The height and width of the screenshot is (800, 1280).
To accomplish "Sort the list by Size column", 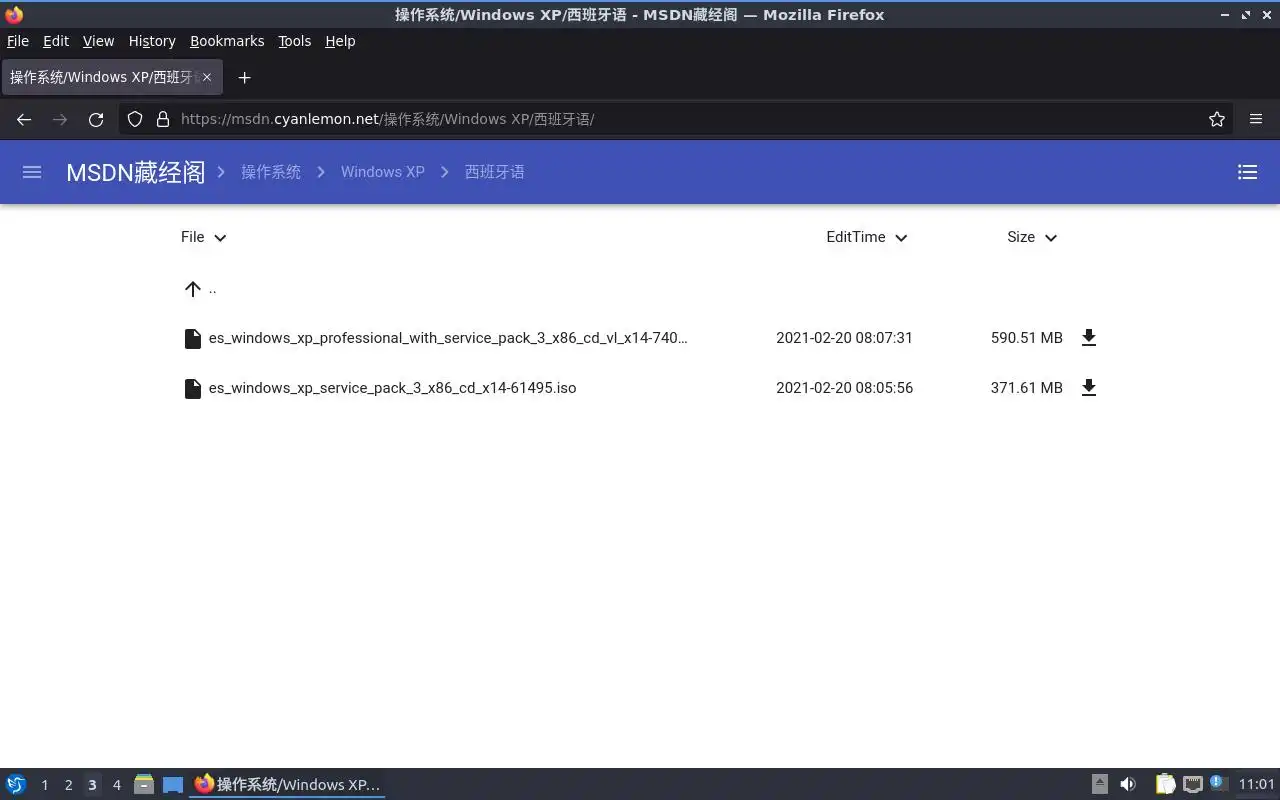I will coord(1032,237).
